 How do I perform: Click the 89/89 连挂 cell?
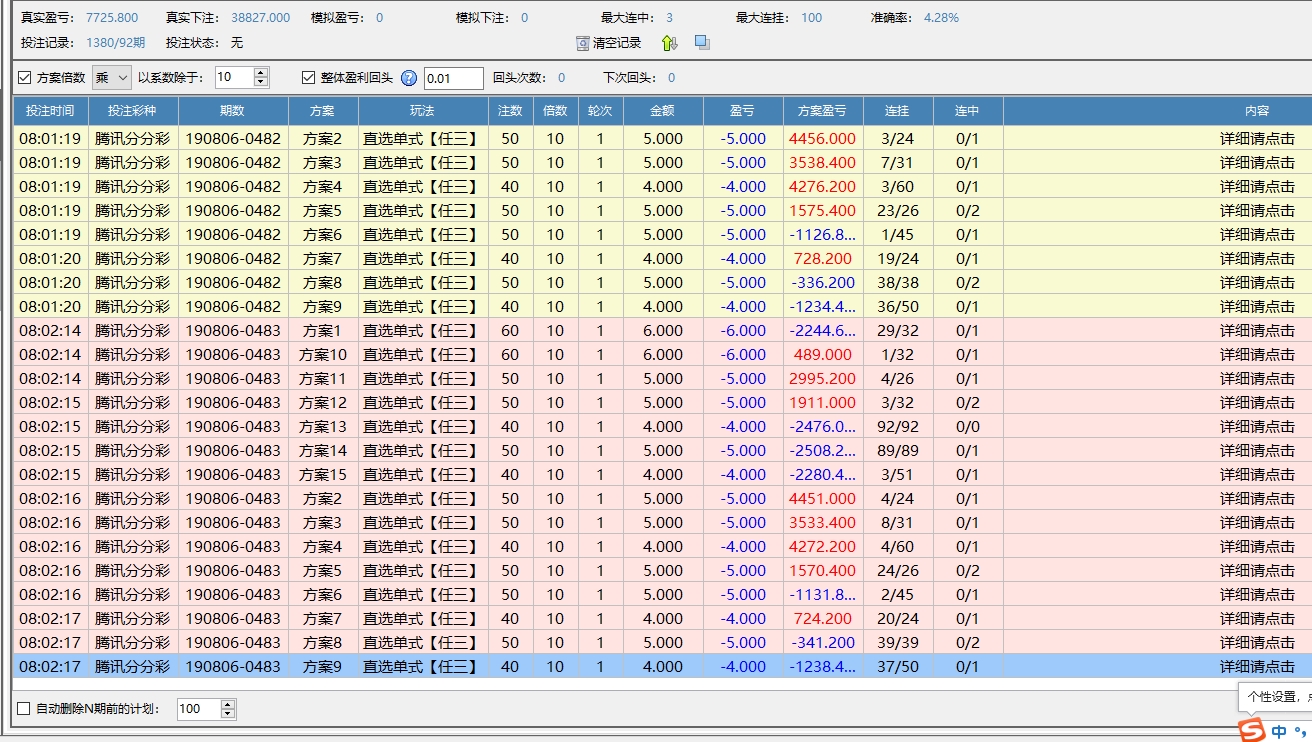click(898, 451)
